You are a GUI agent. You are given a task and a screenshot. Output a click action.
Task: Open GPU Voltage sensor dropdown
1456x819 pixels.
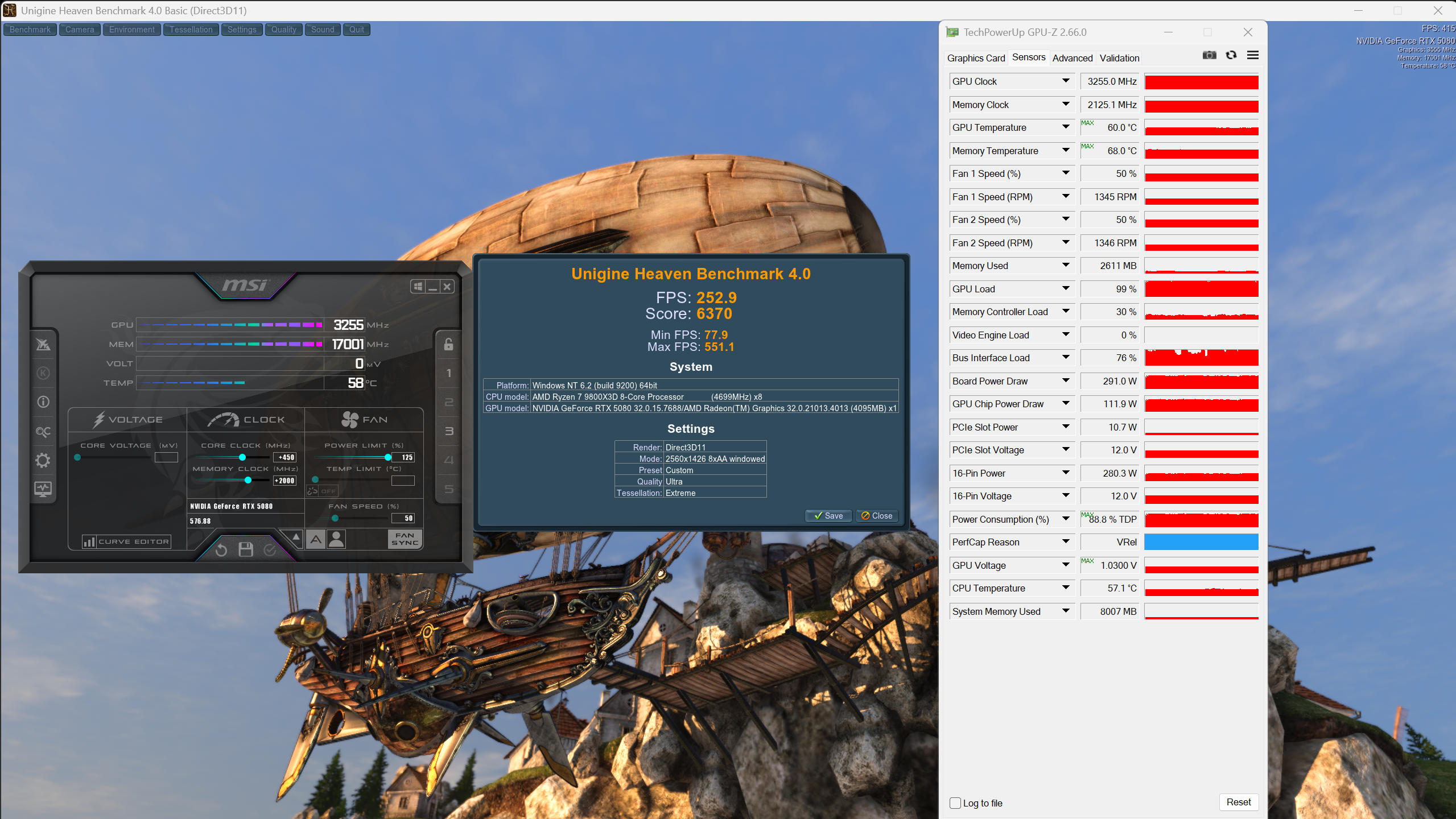point(1066,565)
